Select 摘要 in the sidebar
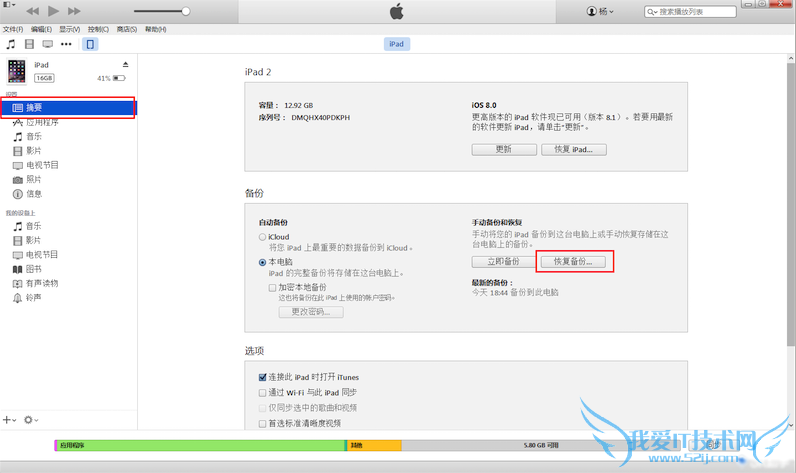Viewport: 796px width, 473px height. point(69,108)
